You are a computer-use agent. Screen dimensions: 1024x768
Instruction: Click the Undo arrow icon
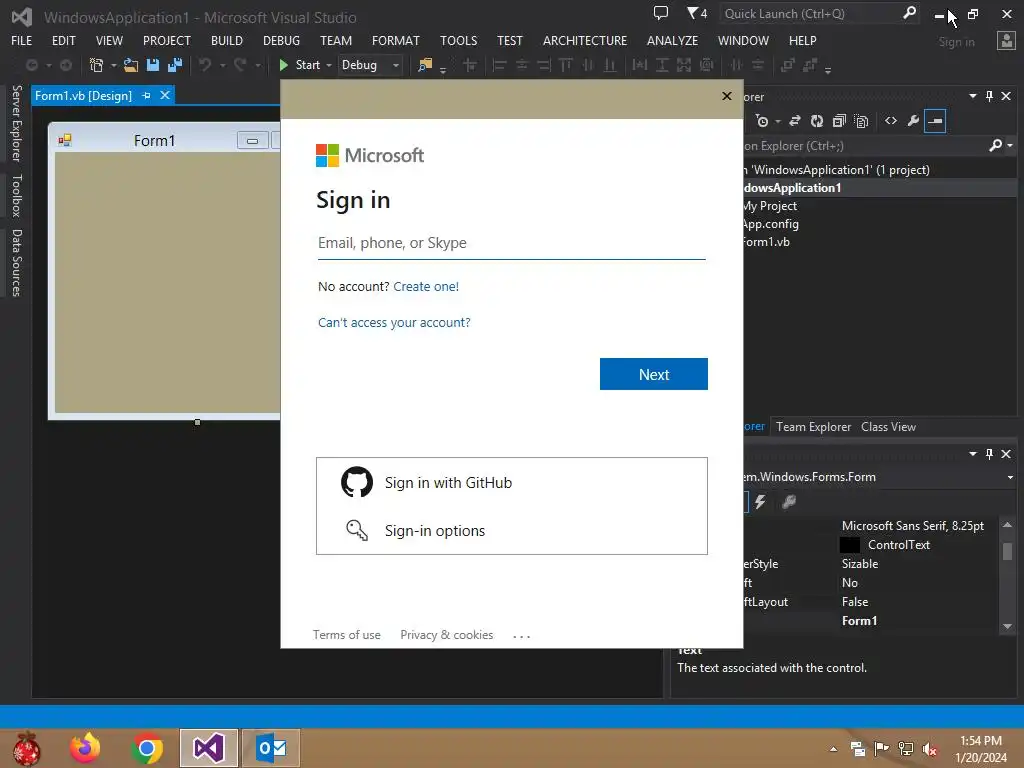(x=205, y=65)
